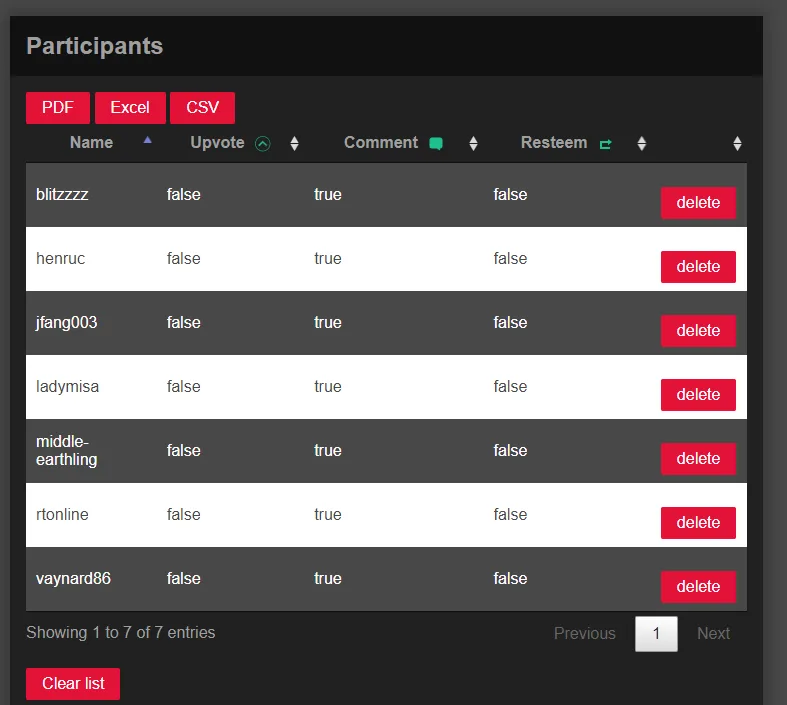Image resolution: width=787 pixels, height=705 pixels.
Task: Download the list as CSV
Action: coord(202,107)
